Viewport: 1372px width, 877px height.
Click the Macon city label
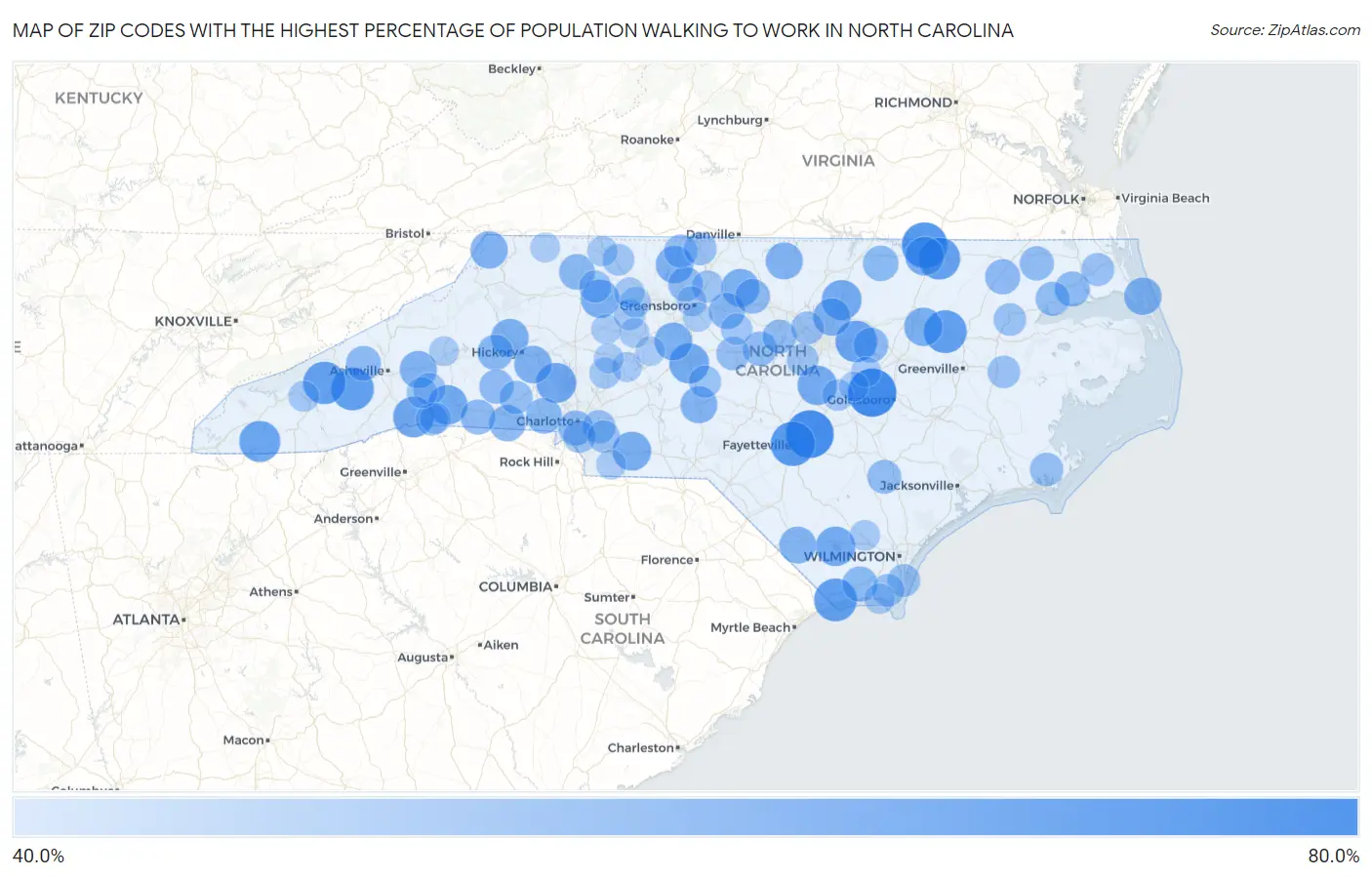pyautogui.click(x=246, y=740)
